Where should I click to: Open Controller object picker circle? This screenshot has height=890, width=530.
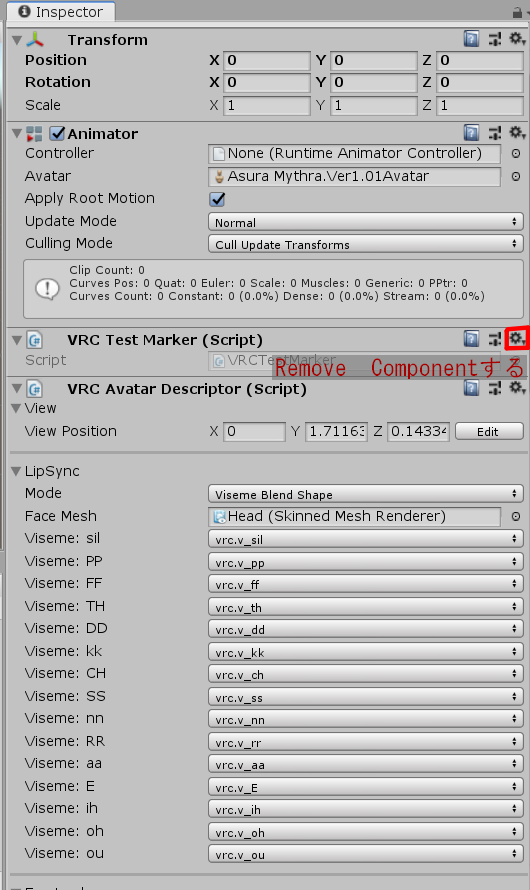pyautogui.click(x=516, y=153)
